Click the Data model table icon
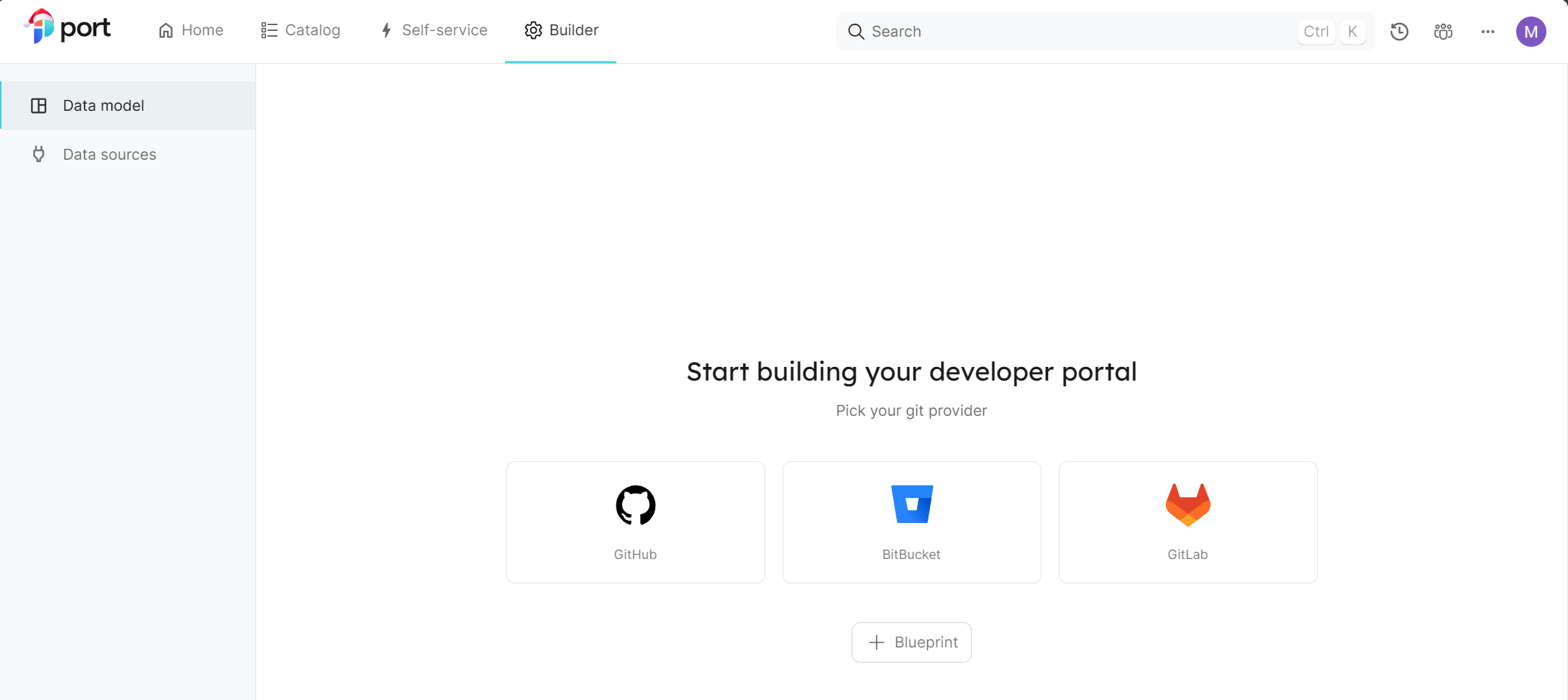Screen dimensions: 1568x700 [x=39, y=106]
